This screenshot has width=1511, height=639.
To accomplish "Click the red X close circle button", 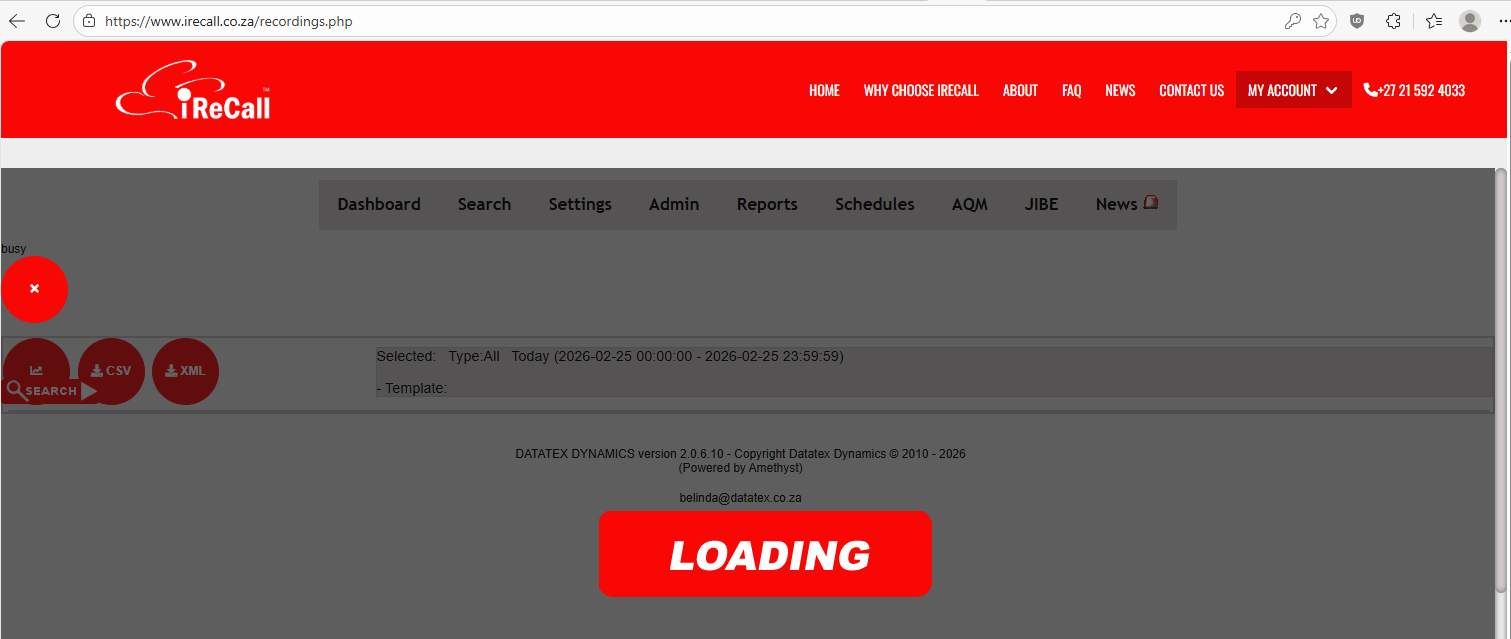I will click(x=34, y=289).
